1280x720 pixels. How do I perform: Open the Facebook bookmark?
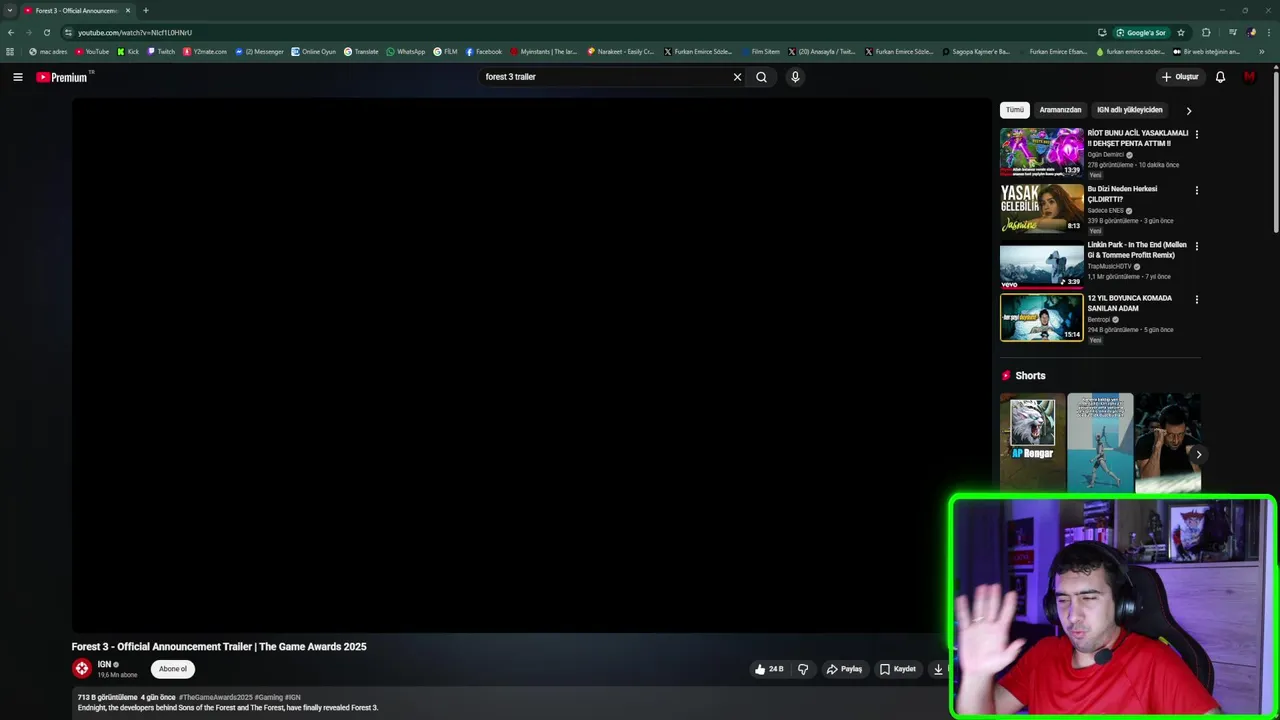[x=484, y=52]
